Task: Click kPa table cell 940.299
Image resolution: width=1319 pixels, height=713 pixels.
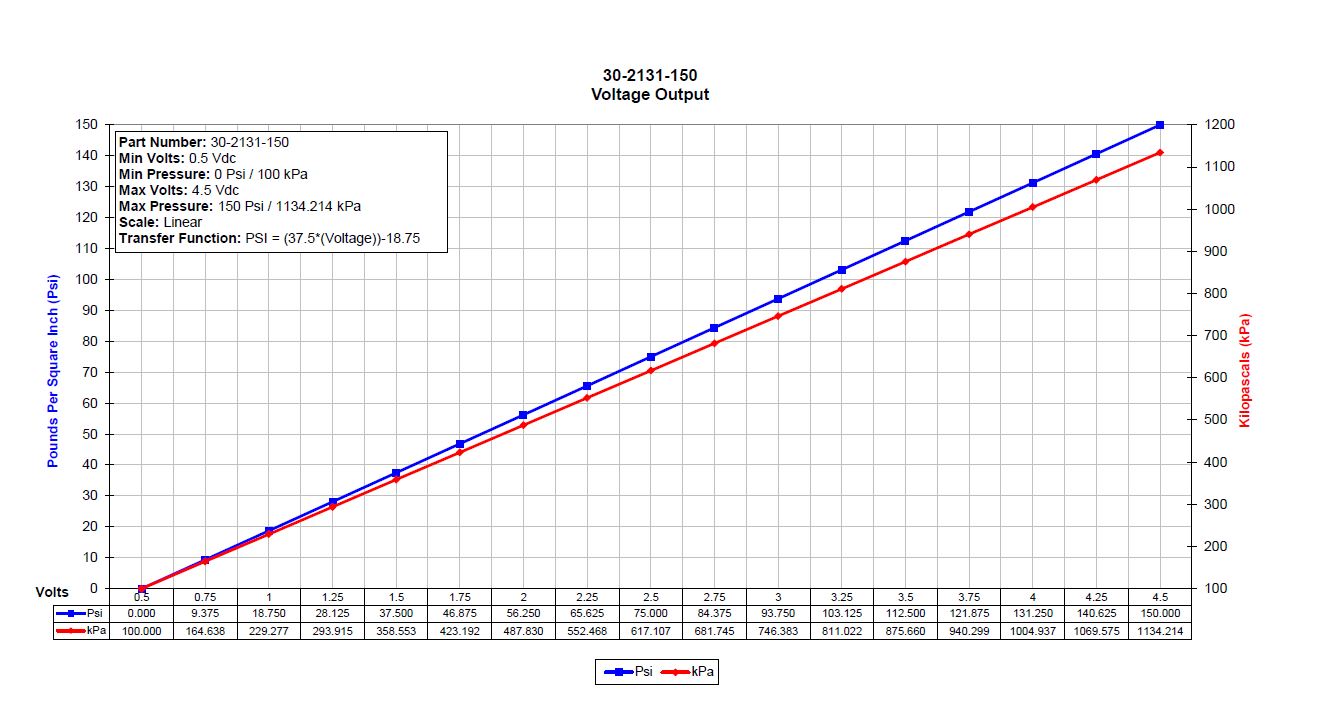Action: (969, 631)
